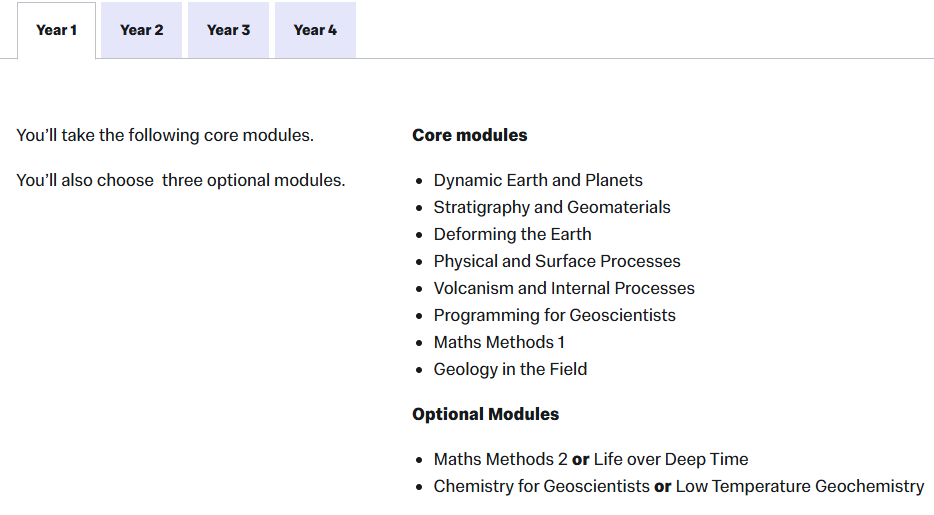
Task: Open the Year 3 tab
Action: pyautogui.click(x=228, y=30)
